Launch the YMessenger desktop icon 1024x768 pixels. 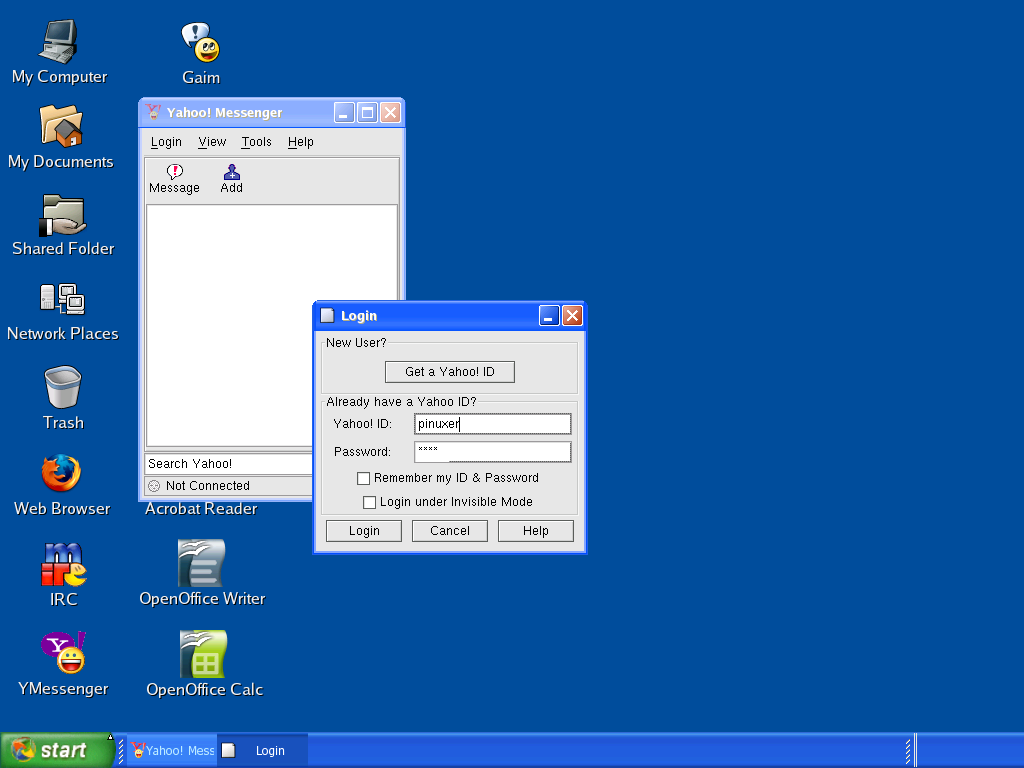[x=63, y=652]
